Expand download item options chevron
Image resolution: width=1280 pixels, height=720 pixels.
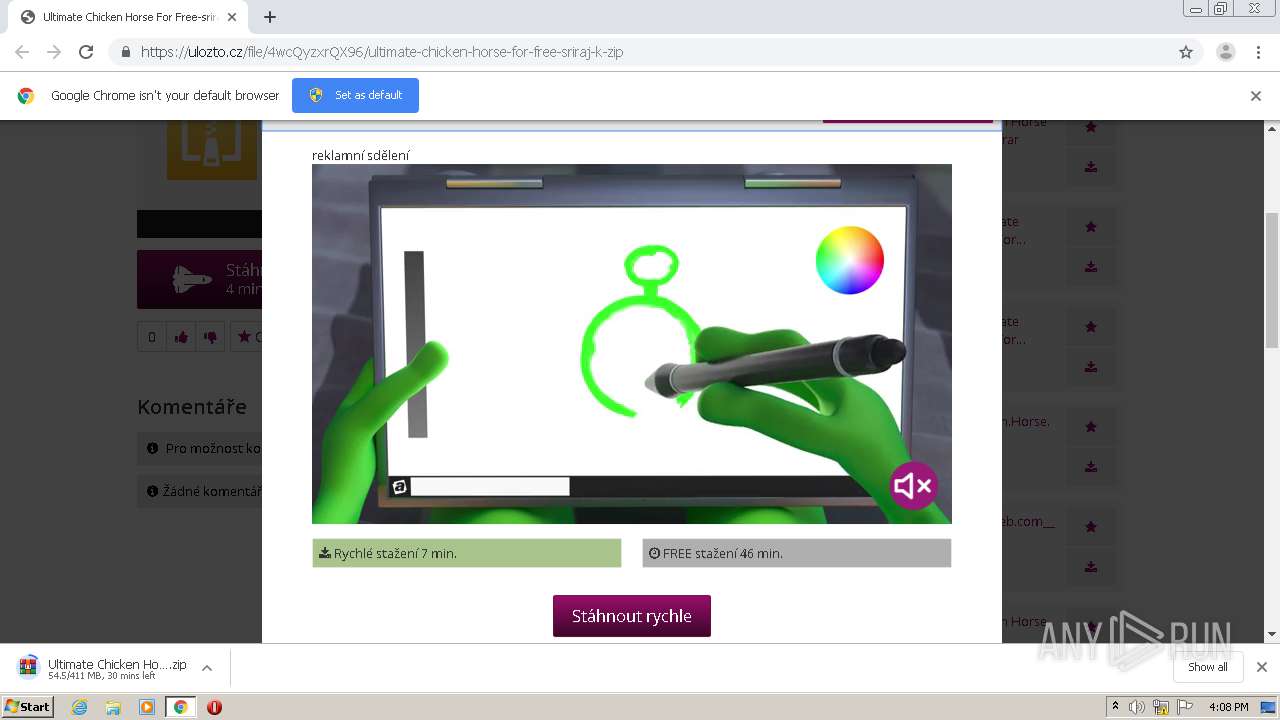[x=207, y=668]
